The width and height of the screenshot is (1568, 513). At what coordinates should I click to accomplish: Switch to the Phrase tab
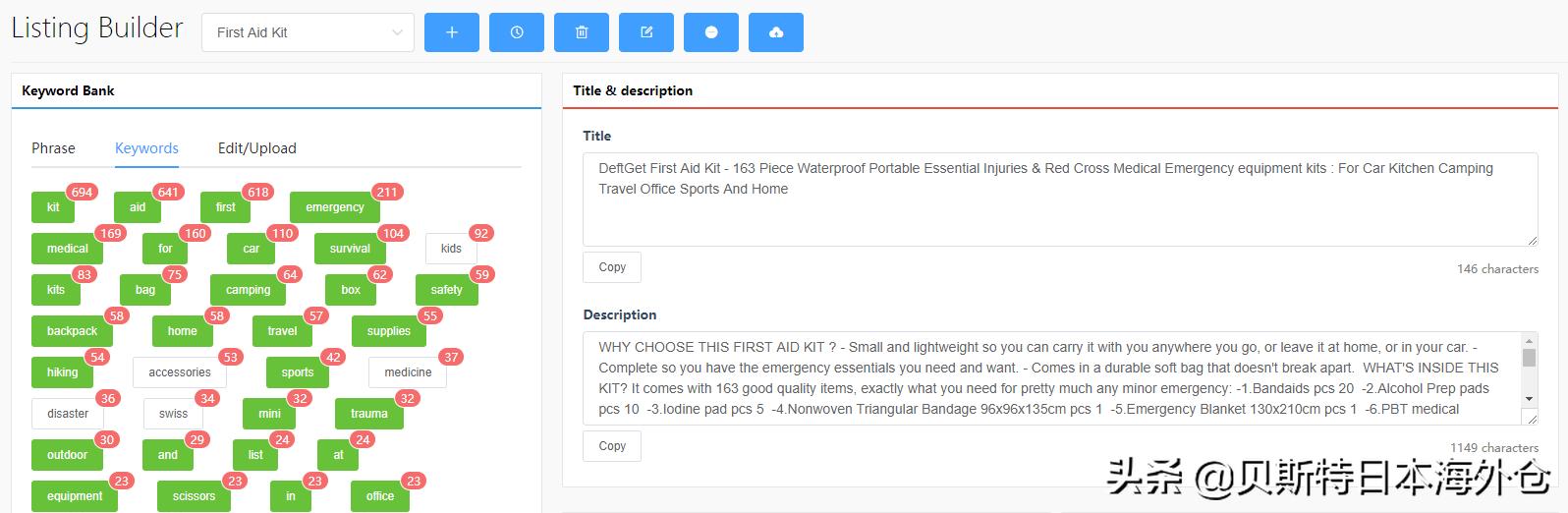point(53,148)
